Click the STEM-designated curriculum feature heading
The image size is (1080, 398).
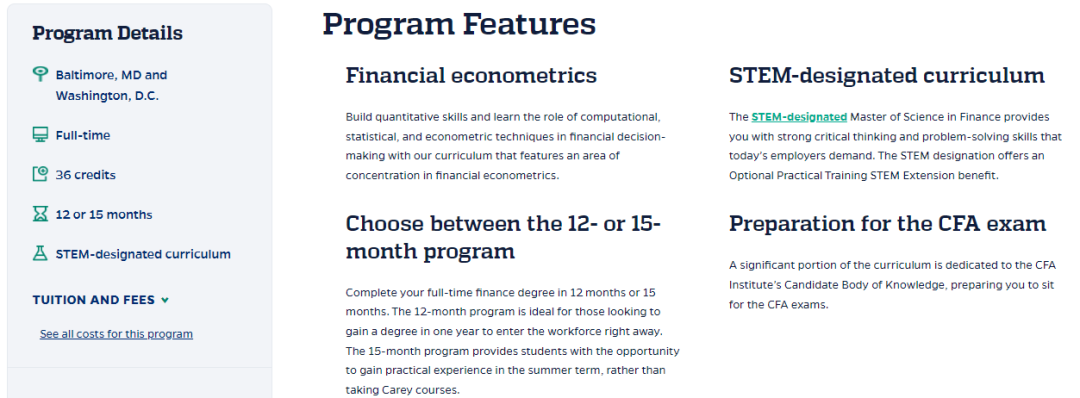[x=887, y=75]
